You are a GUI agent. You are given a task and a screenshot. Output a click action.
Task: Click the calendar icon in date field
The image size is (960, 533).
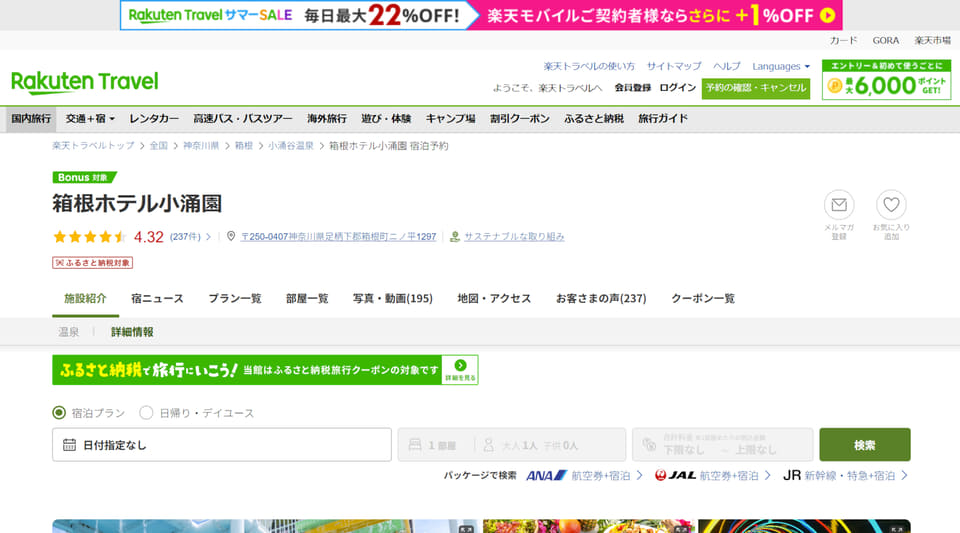pos(69,445)
